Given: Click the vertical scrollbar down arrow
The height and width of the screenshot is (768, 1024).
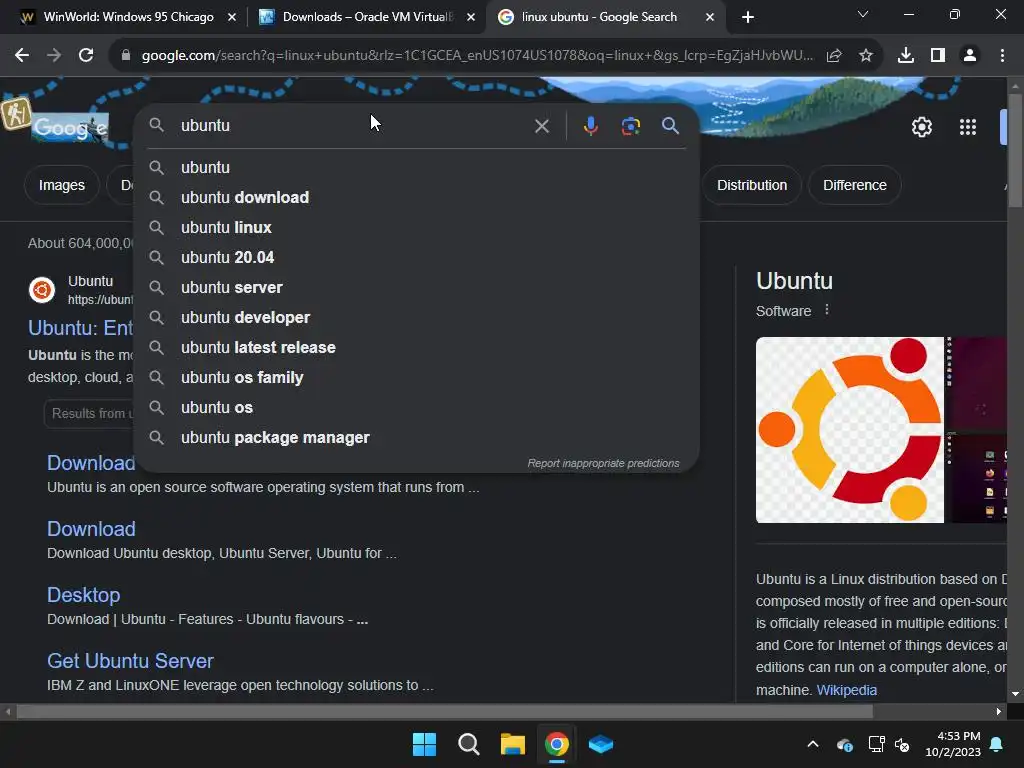Looking at the screenshot, I should (1015, 694).
